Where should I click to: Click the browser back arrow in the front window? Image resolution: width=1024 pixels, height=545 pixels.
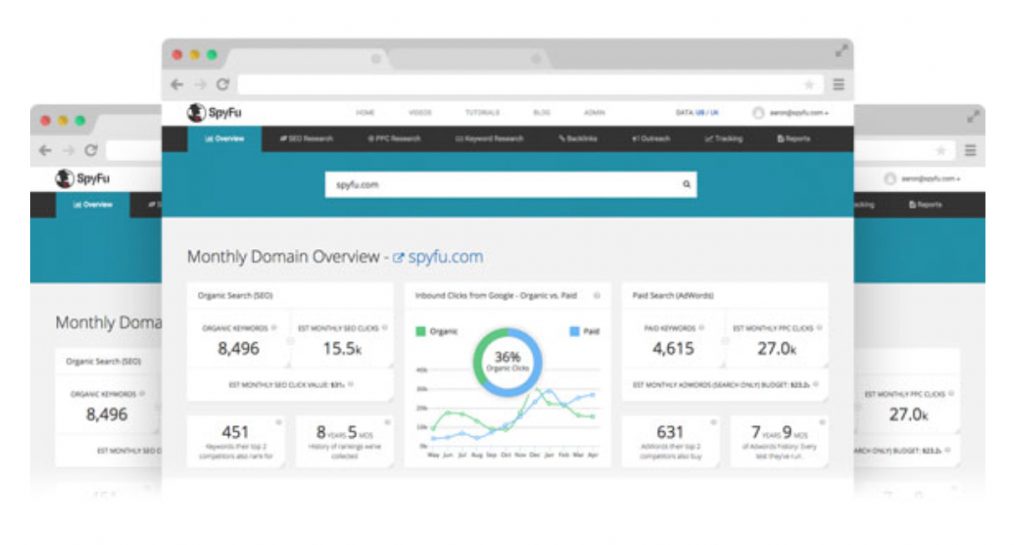point(177,85)
